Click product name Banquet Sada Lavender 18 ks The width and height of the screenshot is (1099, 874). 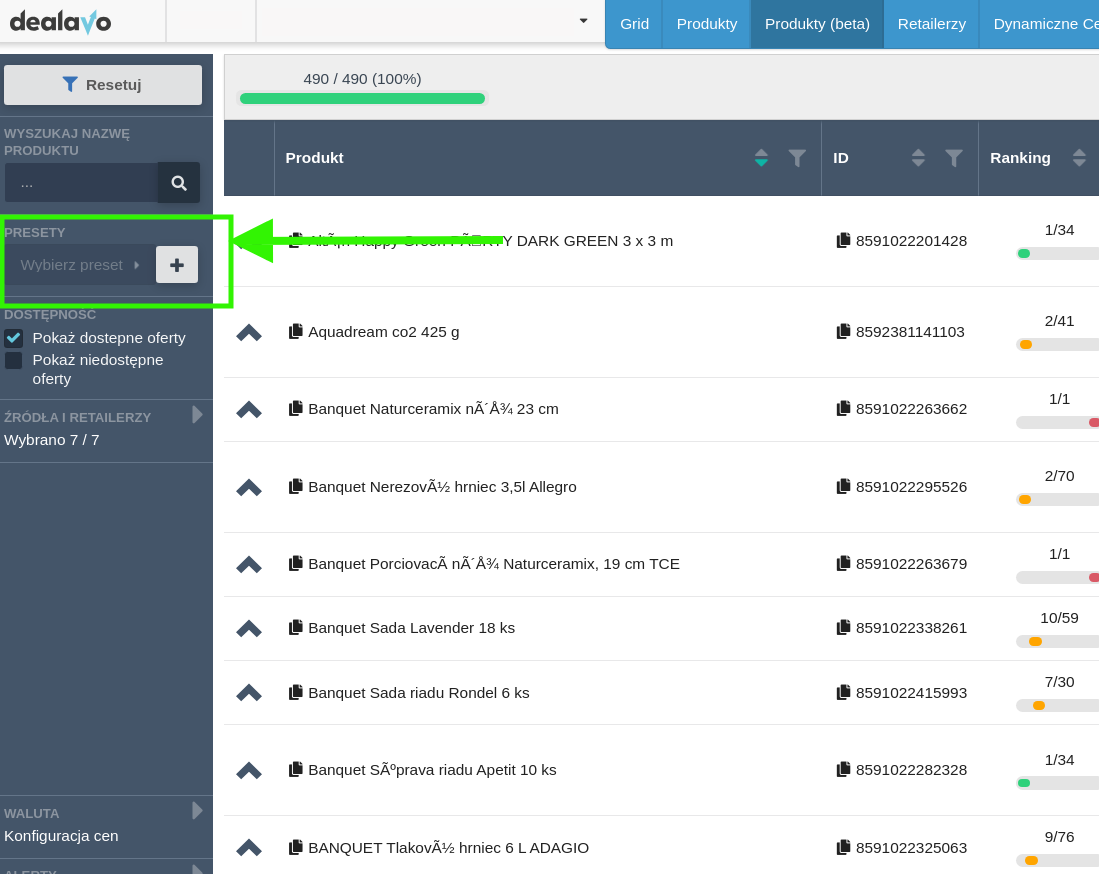411,628
